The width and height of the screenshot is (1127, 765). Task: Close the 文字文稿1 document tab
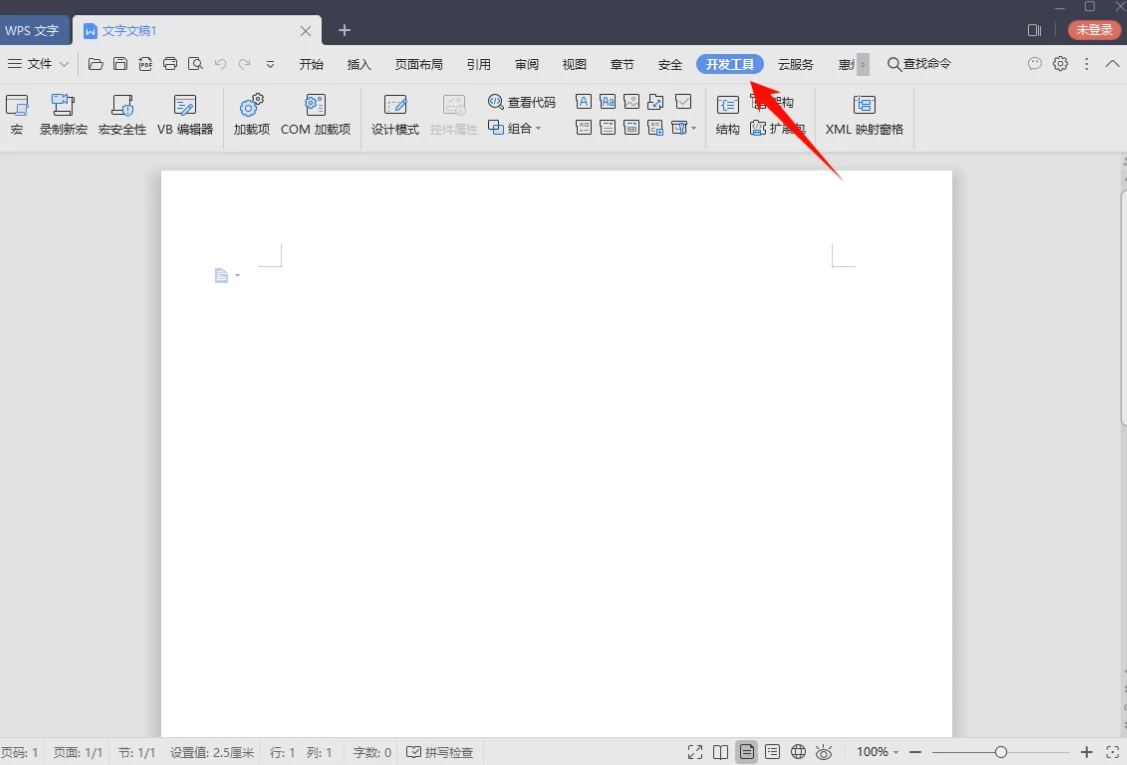(x=305, y=31)
